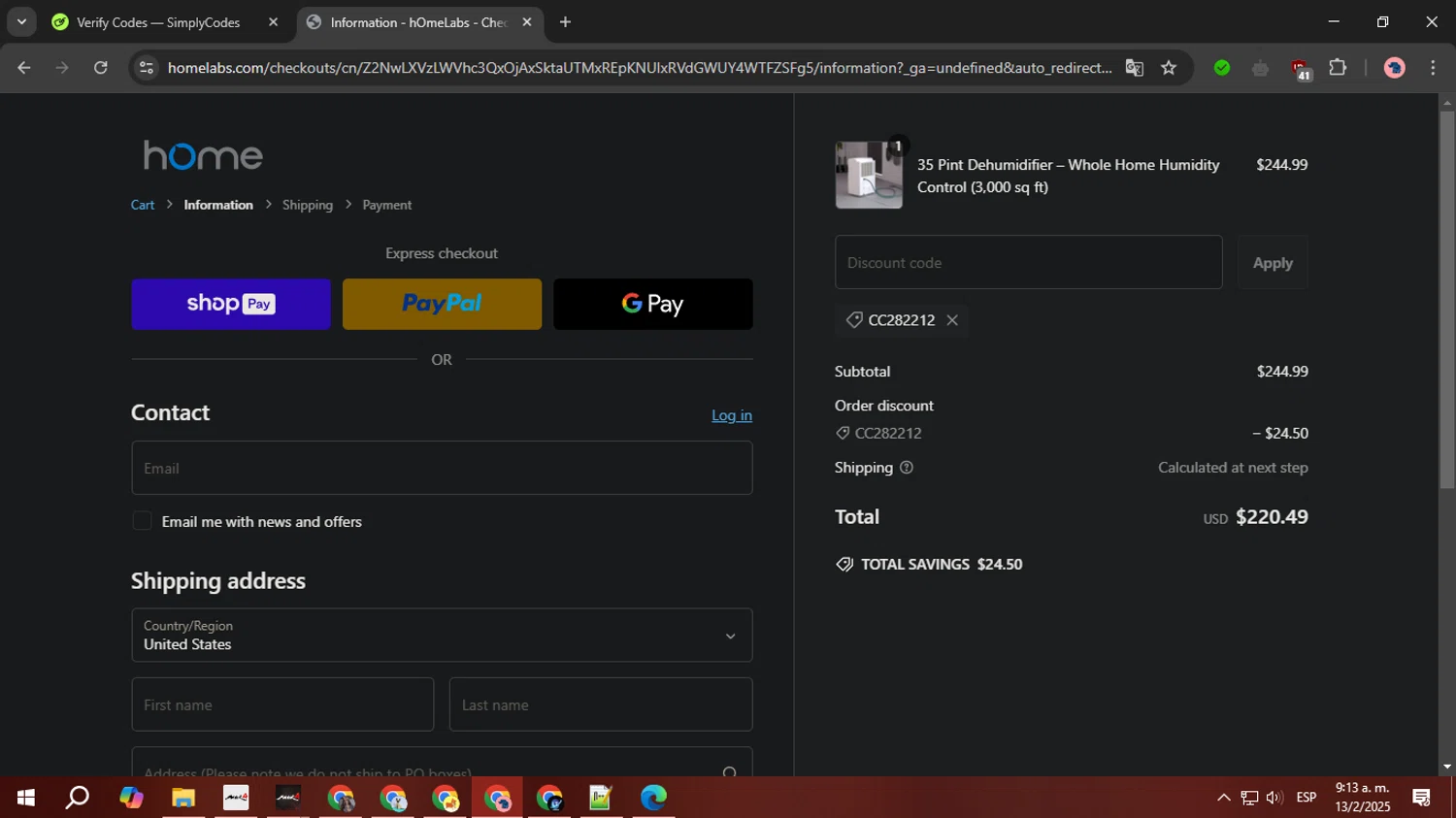Click the dehumidifier product thumbnail
The height and width of the screenshot is (818, 1456).
pos(869,175)
